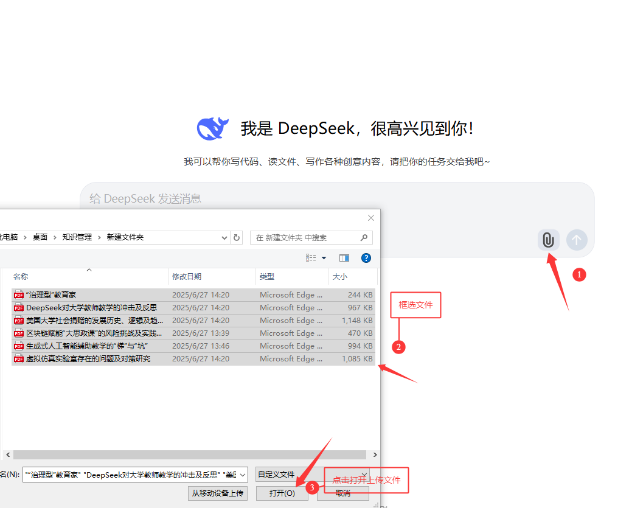Click the send message arrow button
The image size is (618, 508).
577,240
